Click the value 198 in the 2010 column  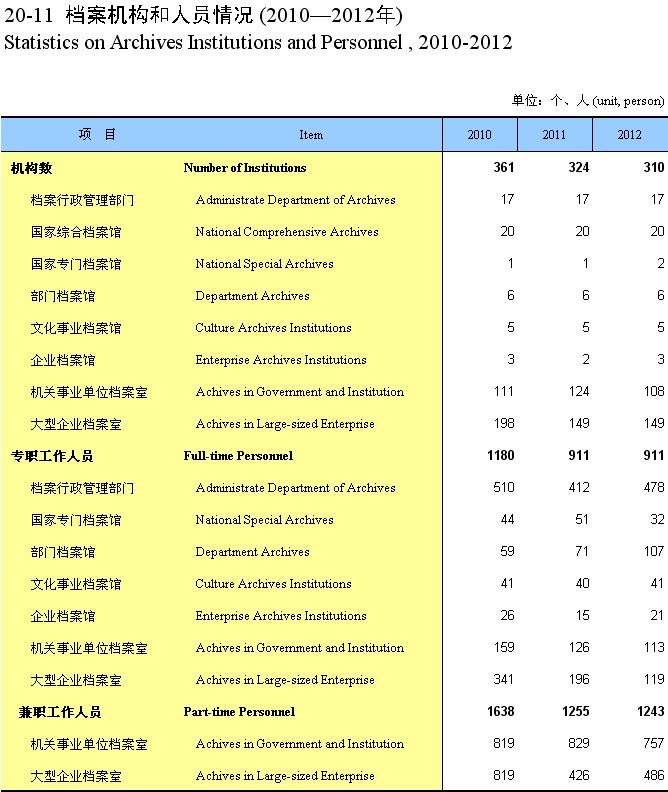[x=504, y=423]
